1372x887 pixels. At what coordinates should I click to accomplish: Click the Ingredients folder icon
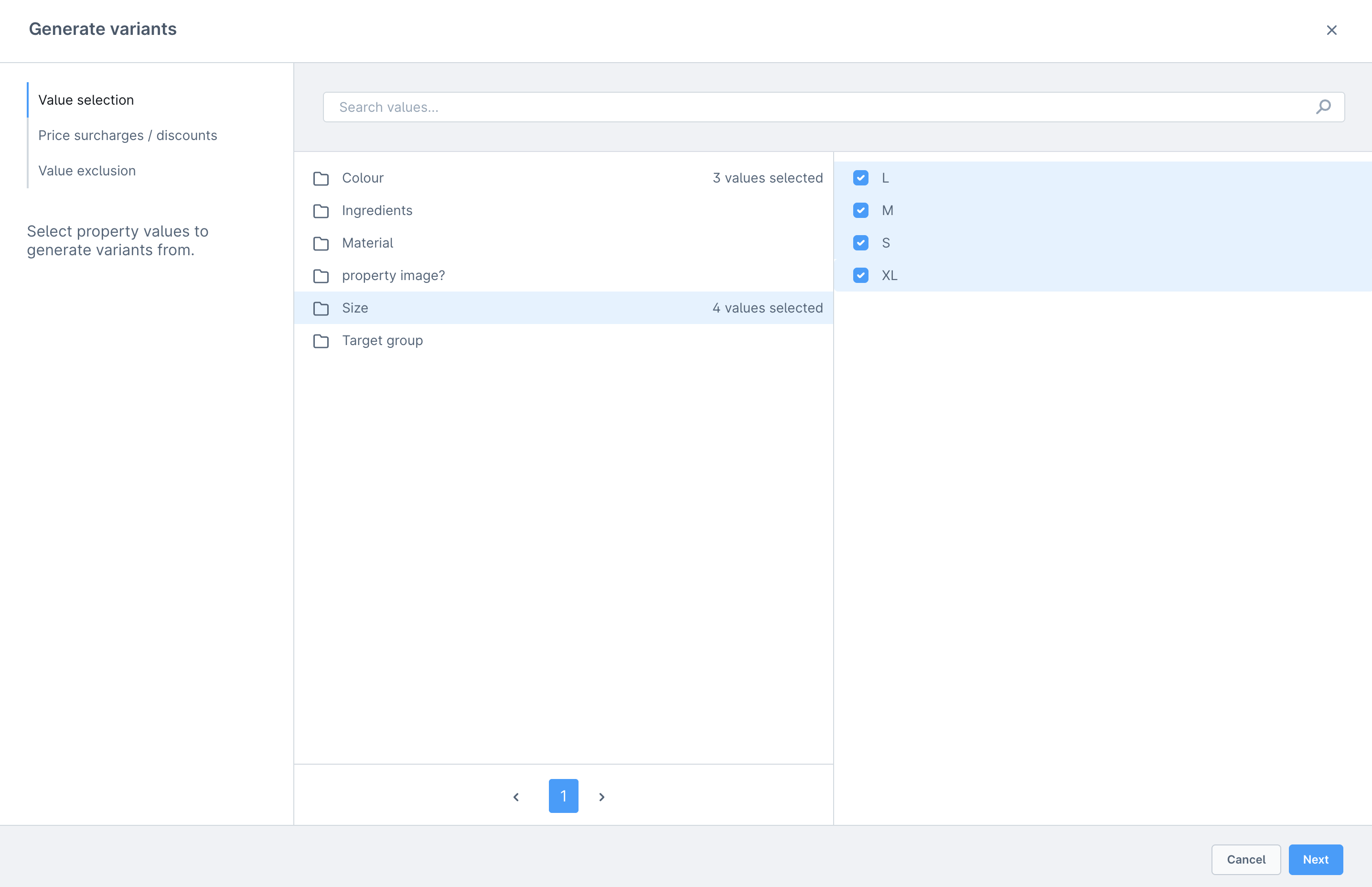(321, 211)
